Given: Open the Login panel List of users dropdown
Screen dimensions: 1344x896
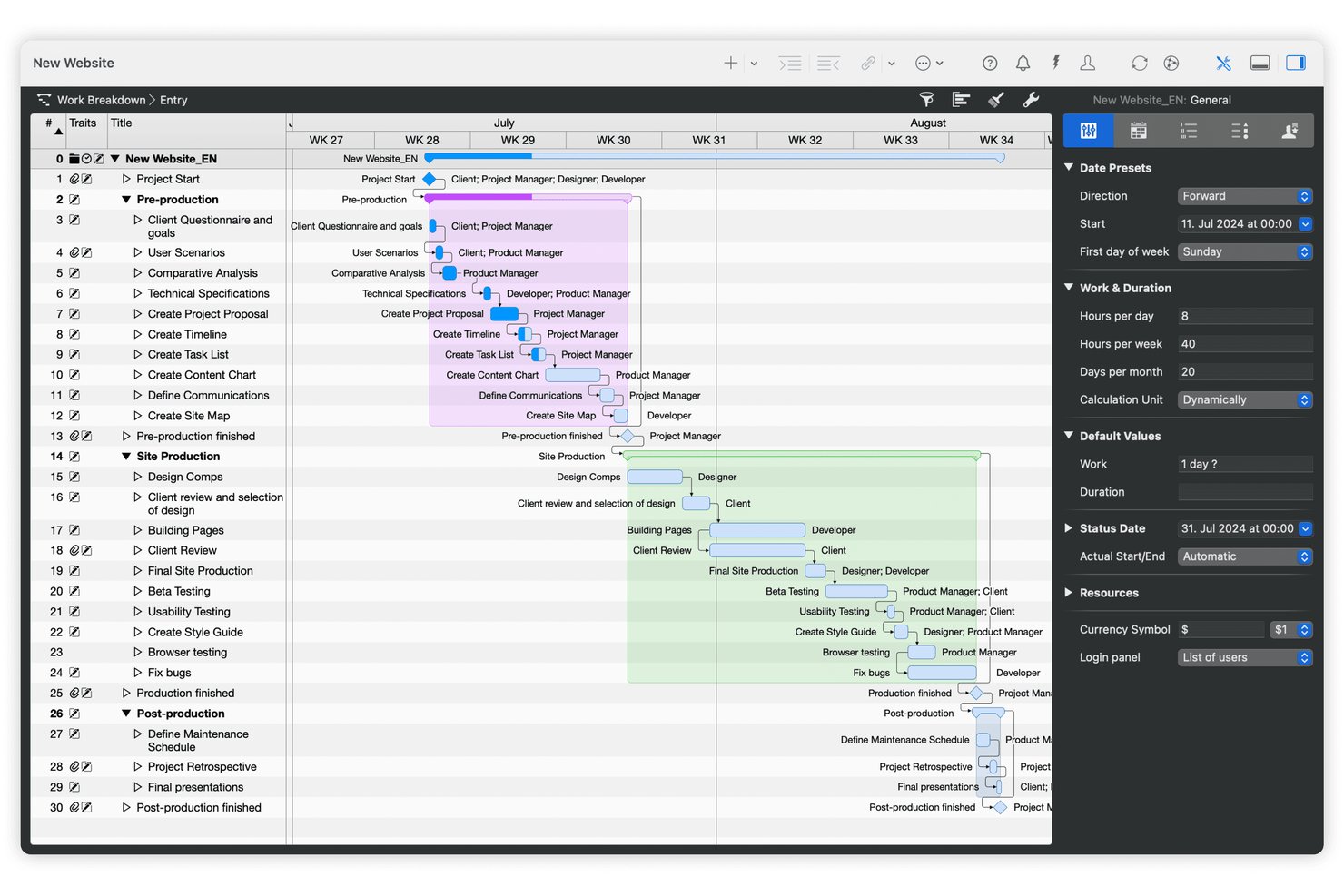Looking at the screenshot, I should [x=1245, y=657].
